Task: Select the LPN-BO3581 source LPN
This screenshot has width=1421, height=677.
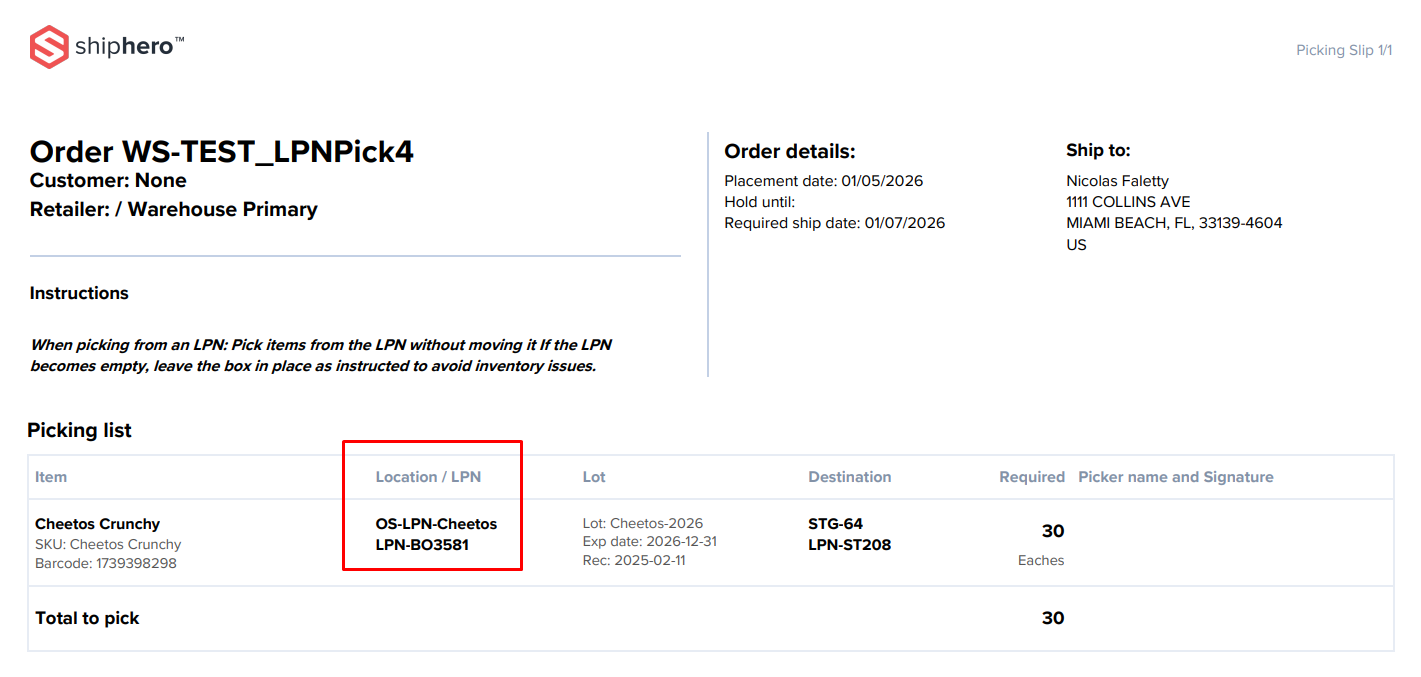Action: click(422, 545)
